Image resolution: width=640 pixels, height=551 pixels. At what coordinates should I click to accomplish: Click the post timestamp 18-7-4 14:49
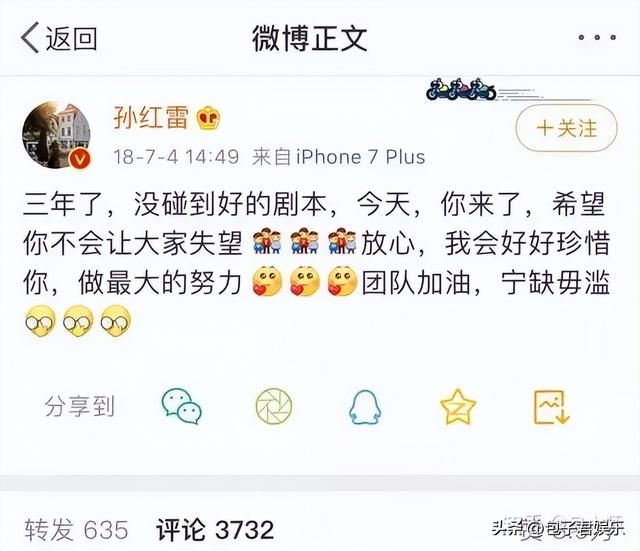pos(176,157)
